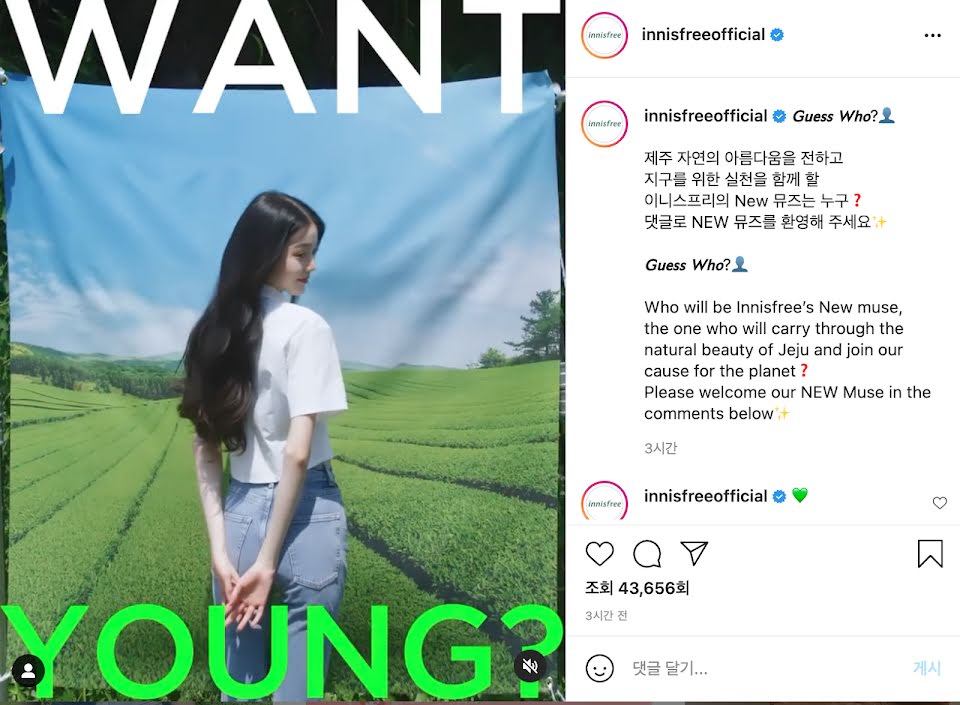Click the 3시간 전 post timestamp
Viewport: 960px width, 705px height.
click(606, 616)
